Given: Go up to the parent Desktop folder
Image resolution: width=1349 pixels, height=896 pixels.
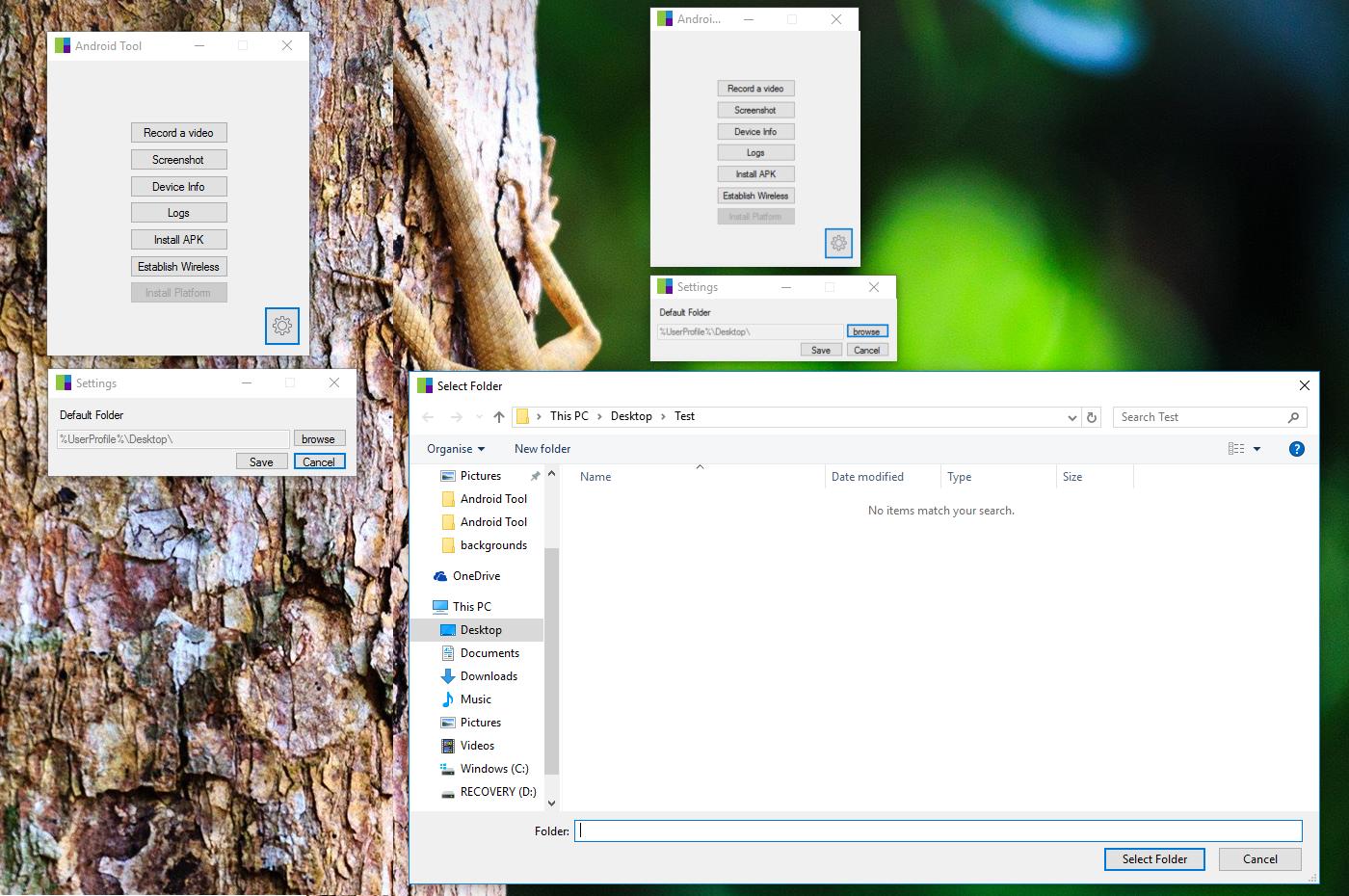Looking at the screenshot, I should coord(498,416).
